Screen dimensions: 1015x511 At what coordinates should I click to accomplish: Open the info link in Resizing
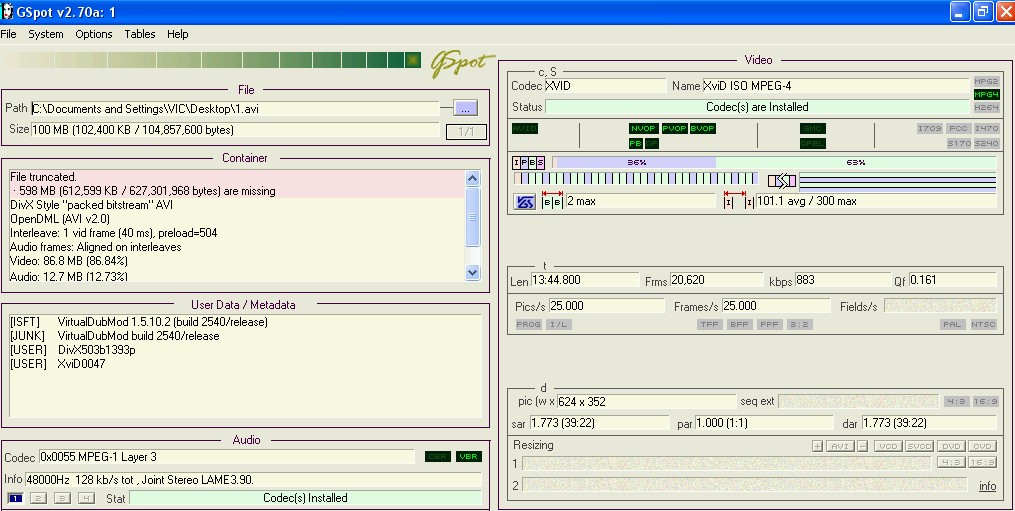pos(987,486)
